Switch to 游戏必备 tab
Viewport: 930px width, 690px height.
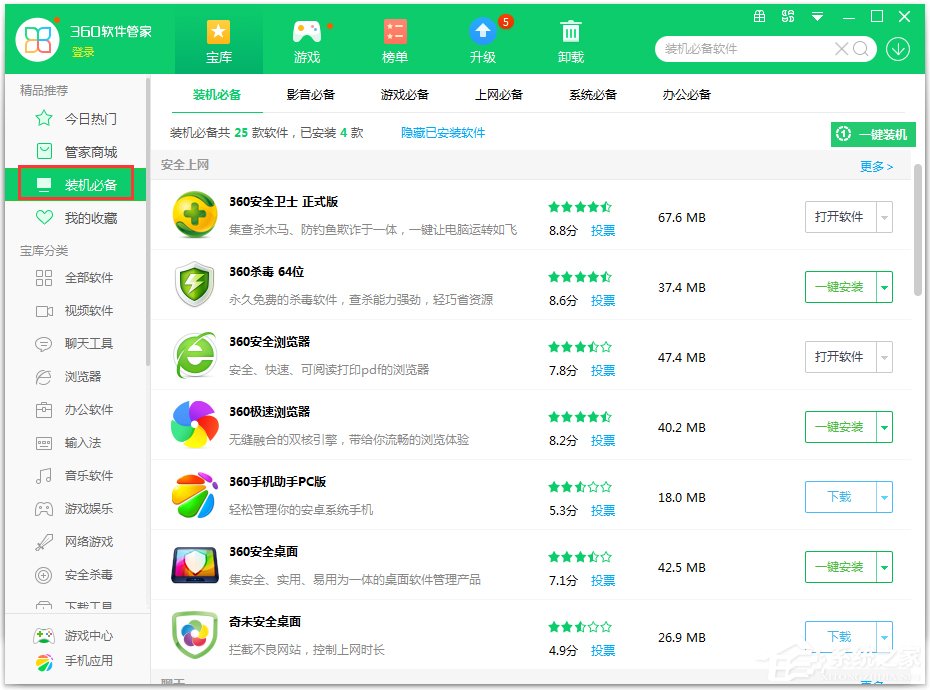tap(405, 95)
